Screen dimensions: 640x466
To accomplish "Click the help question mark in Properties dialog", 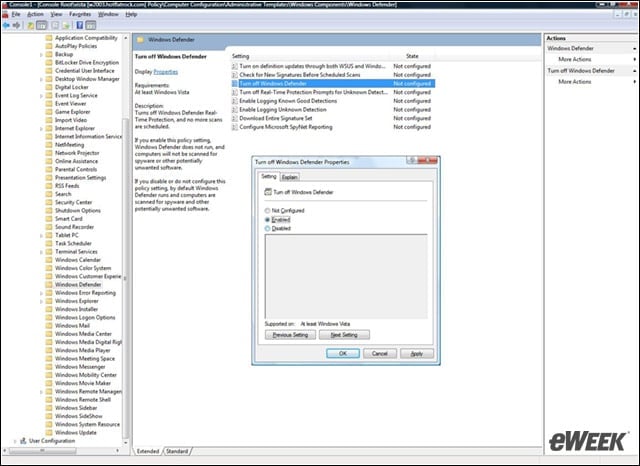I will 412,160.
